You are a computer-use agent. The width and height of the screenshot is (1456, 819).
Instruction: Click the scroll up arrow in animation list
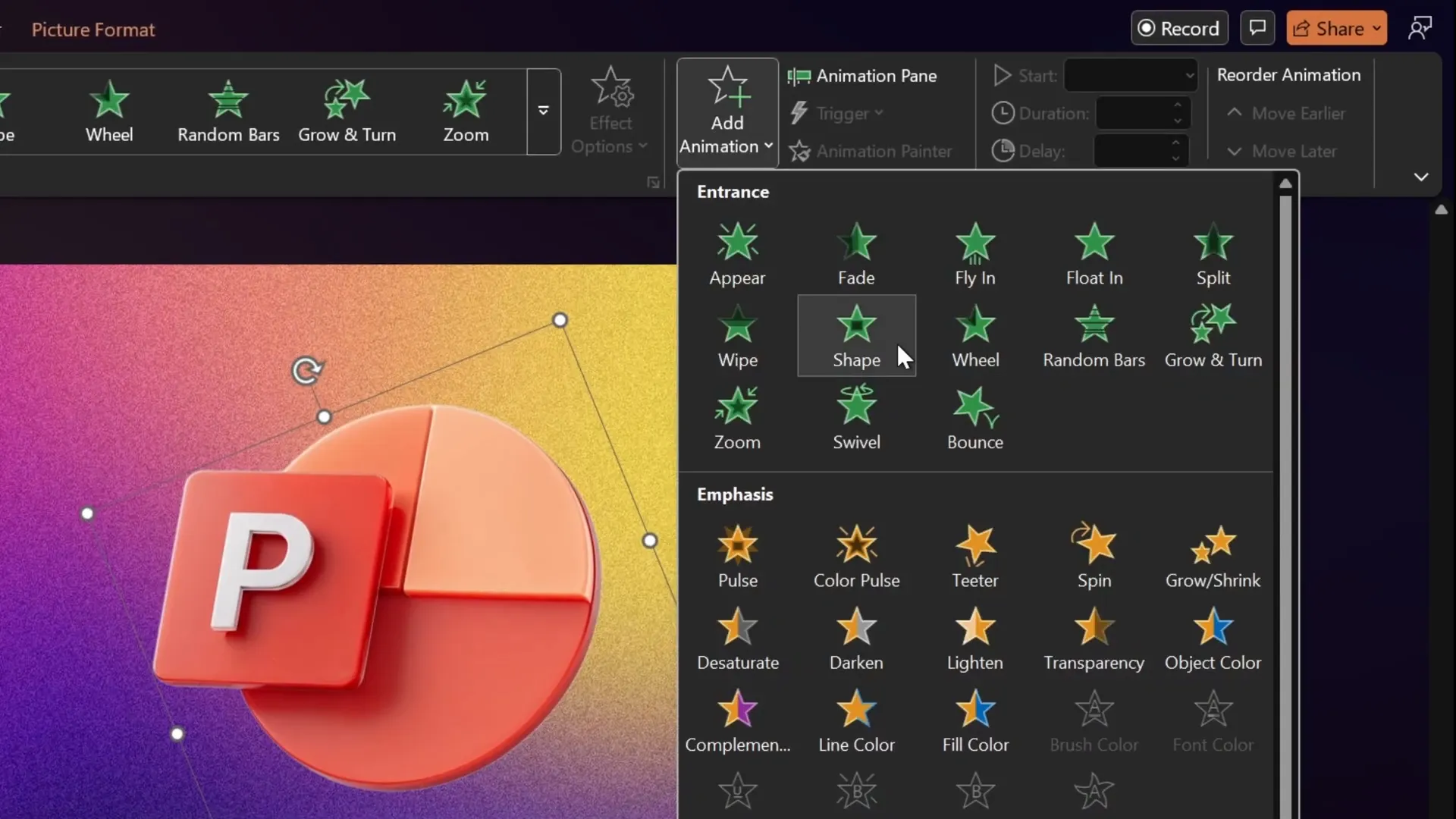click(1285, 184)
